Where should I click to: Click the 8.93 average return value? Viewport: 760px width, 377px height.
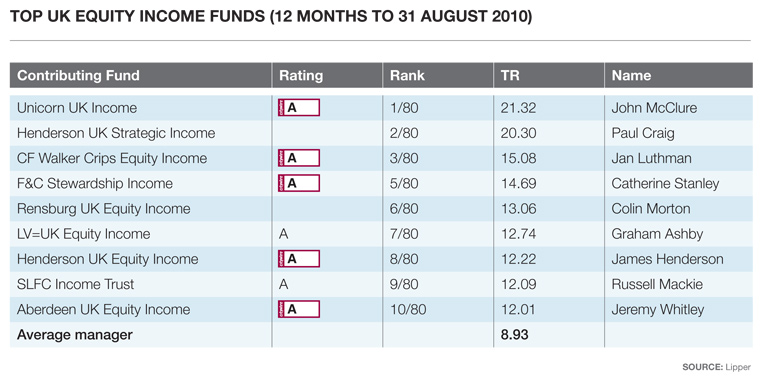click(515, 334)
